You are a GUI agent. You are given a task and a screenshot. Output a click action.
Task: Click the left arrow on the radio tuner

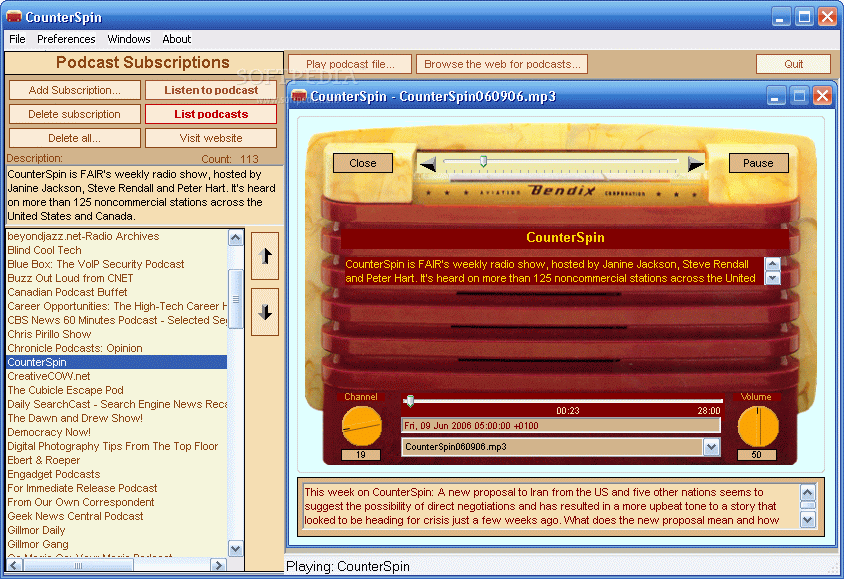pos(428,164)
